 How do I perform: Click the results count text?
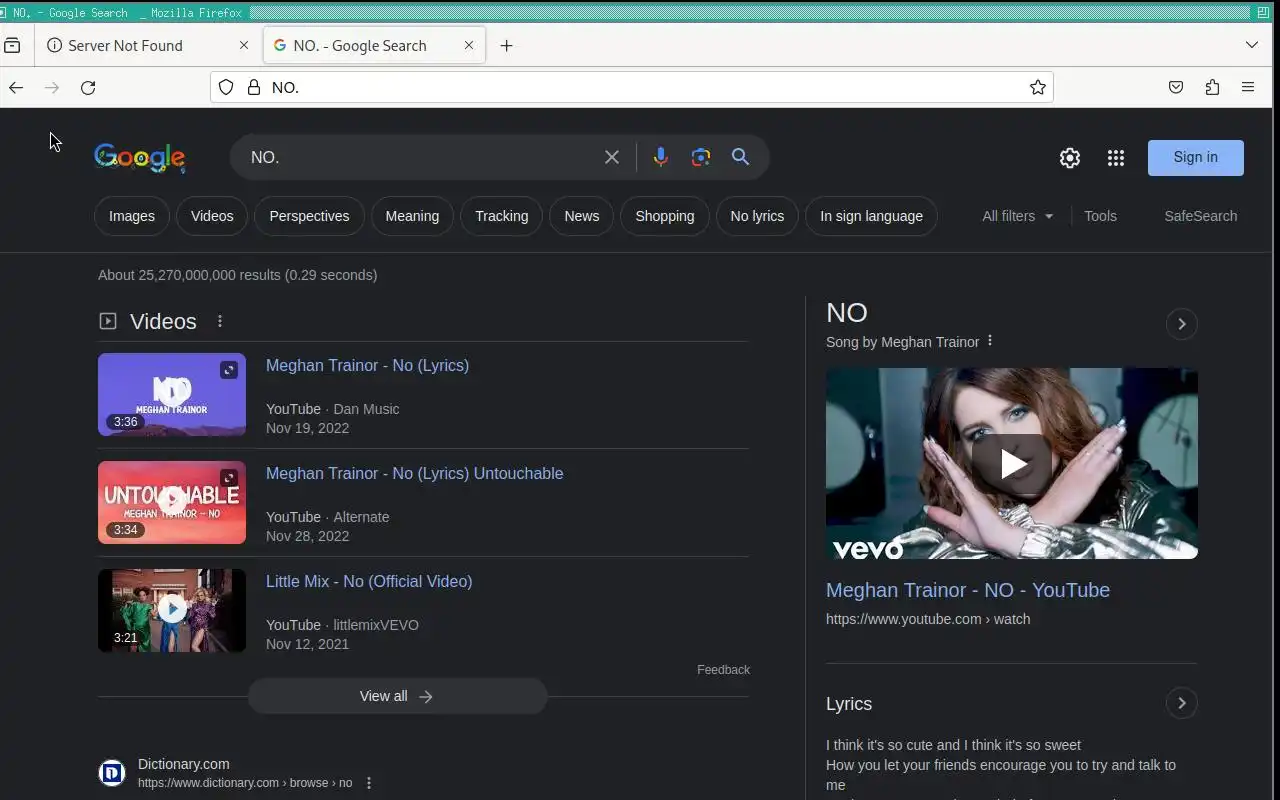[237, 275]
